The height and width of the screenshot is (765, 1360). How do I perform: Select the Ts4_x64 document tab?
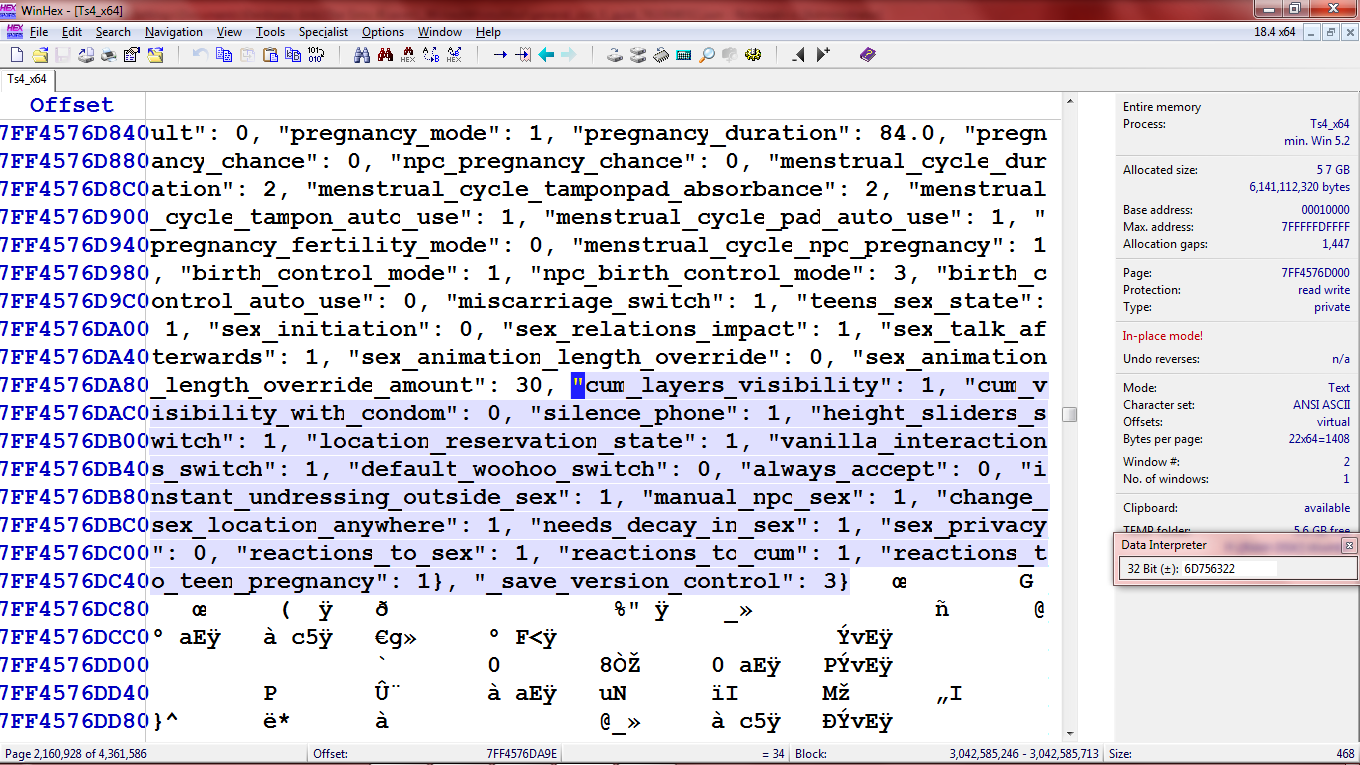[28, 79]
